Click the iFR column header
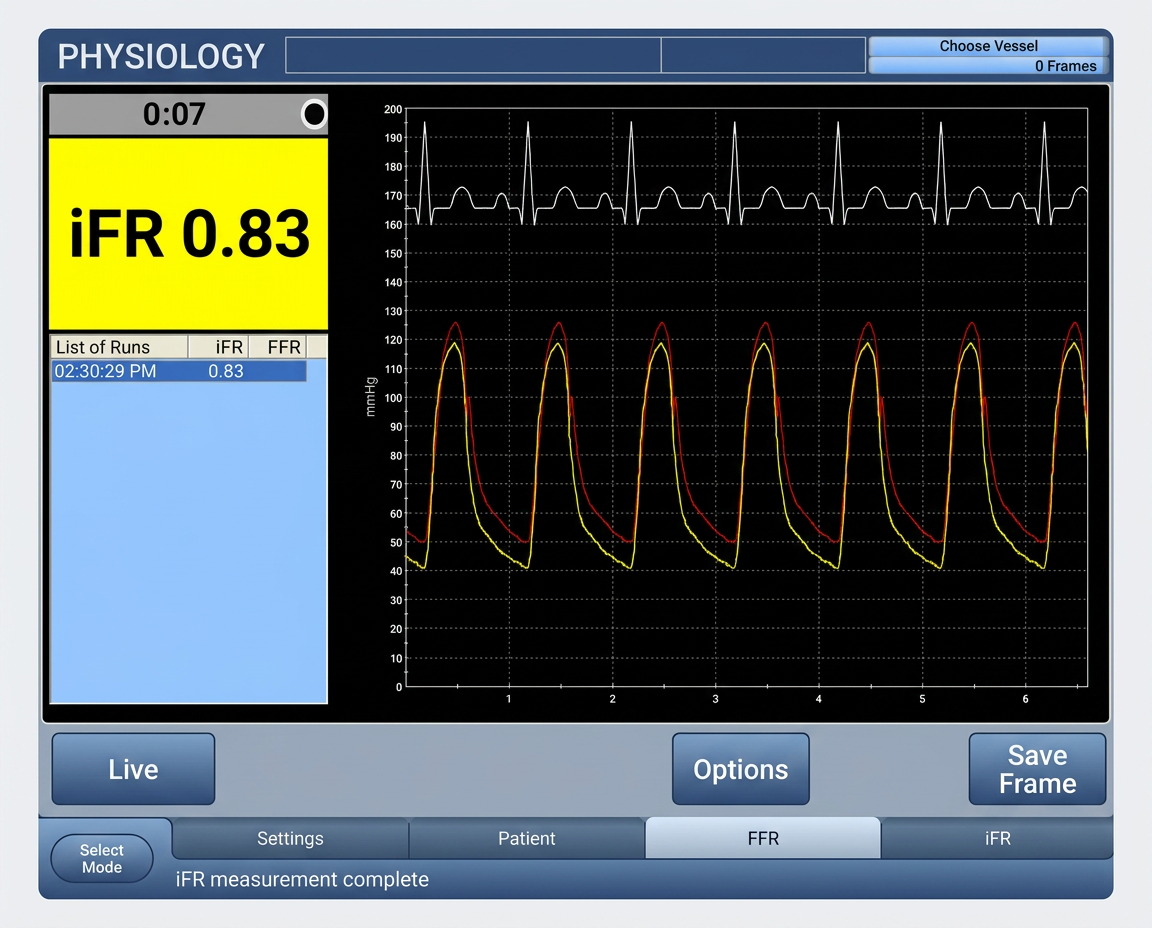This screenshot has height=928, width=1152. tap(219, 347)
